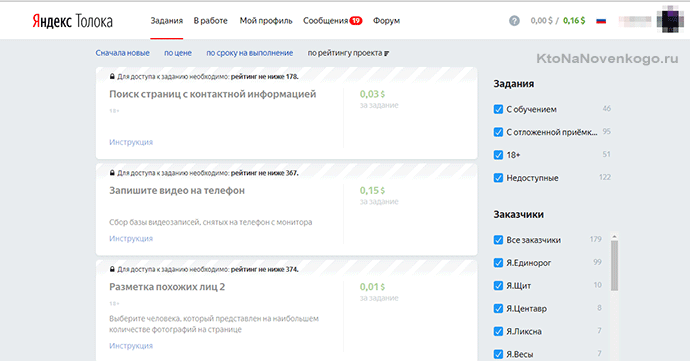Disable the Недоступные checkbox

coord(498,178)
